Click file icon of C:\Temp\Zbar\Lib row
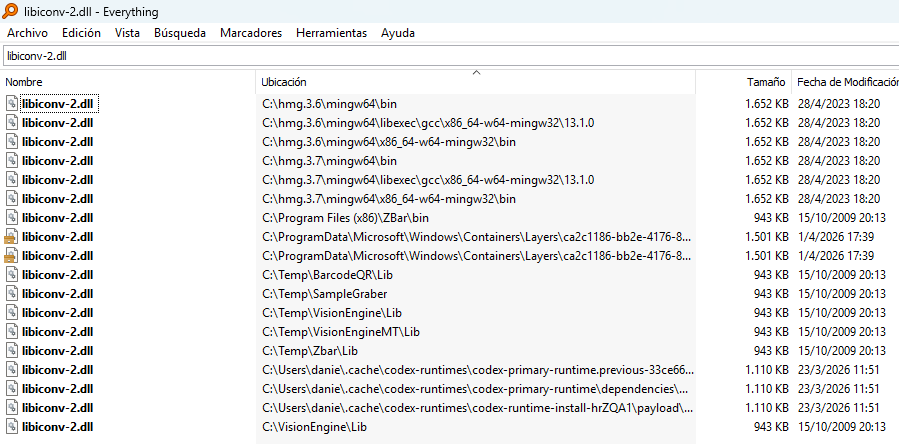899x444 pixels. [12, 350]
